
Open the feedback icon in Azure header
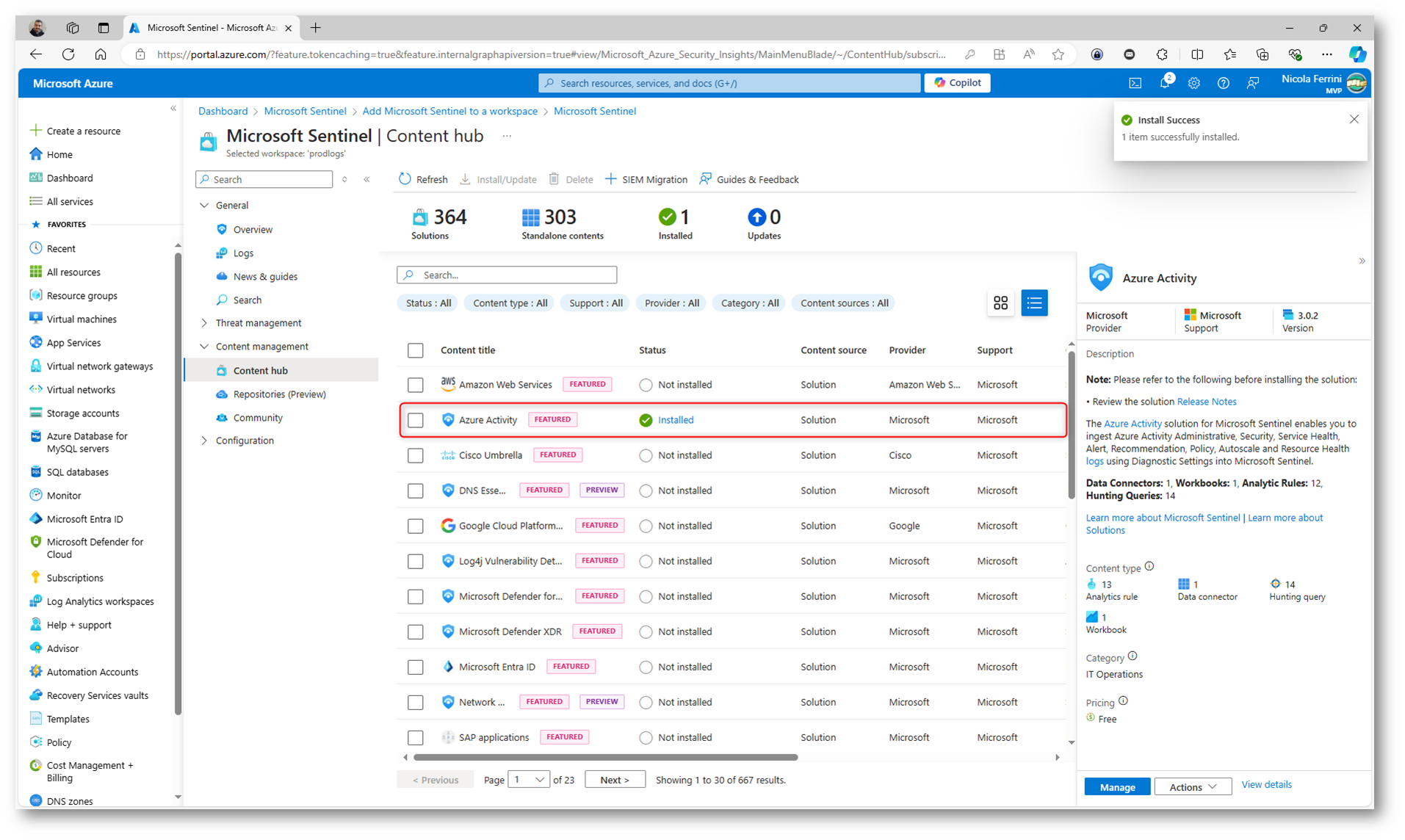coord(1253,83)
